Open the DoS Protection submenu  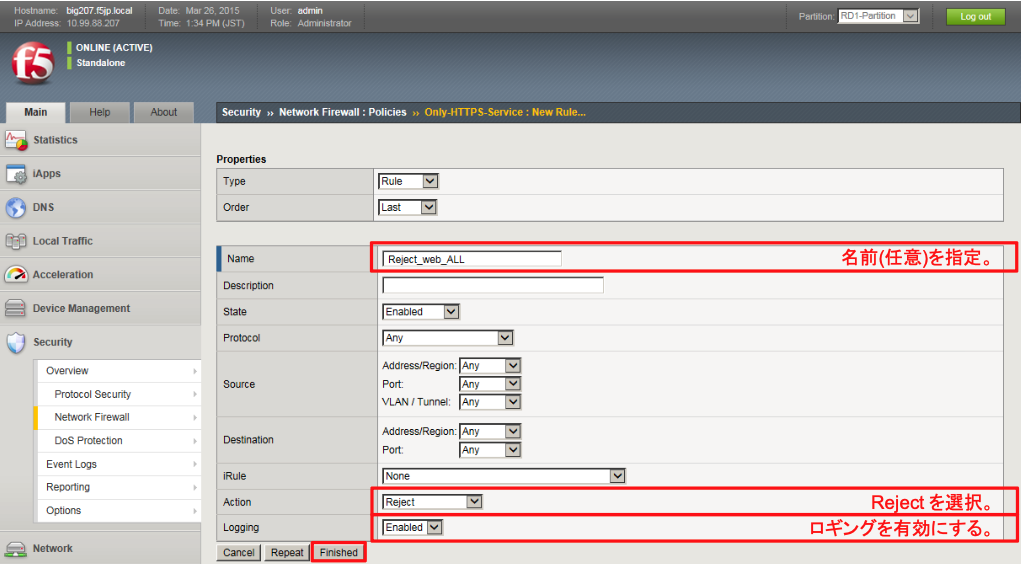118,440
